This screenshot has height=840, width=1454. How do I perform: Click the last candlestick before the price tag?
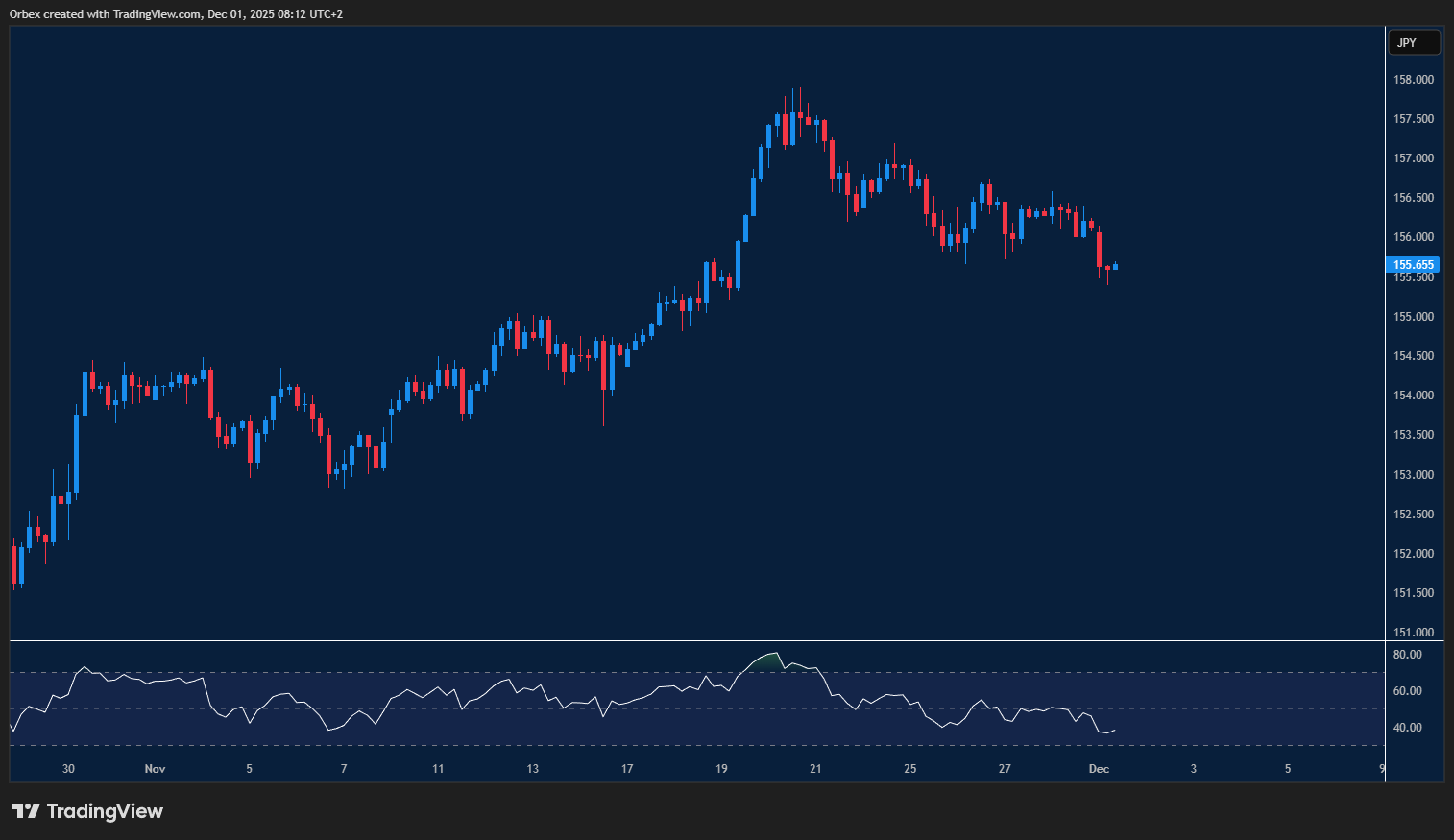pos(1114,267)
